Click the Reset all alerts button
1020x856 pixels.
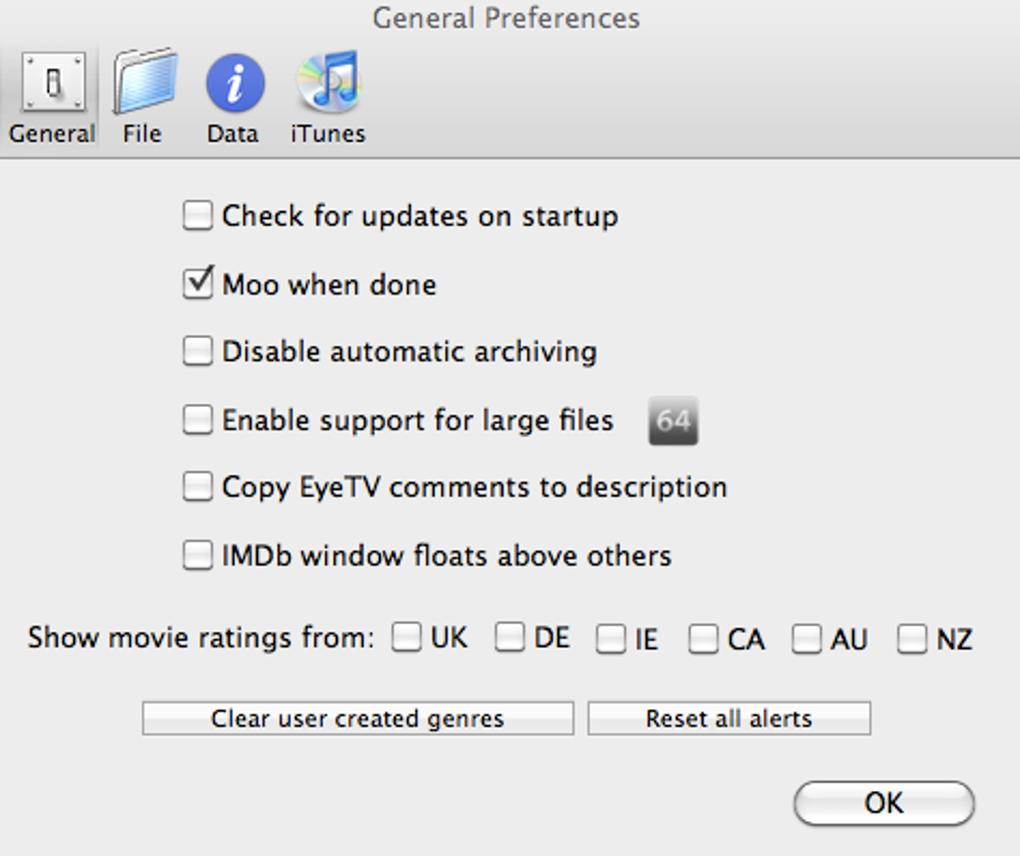[x=729, y=719]
